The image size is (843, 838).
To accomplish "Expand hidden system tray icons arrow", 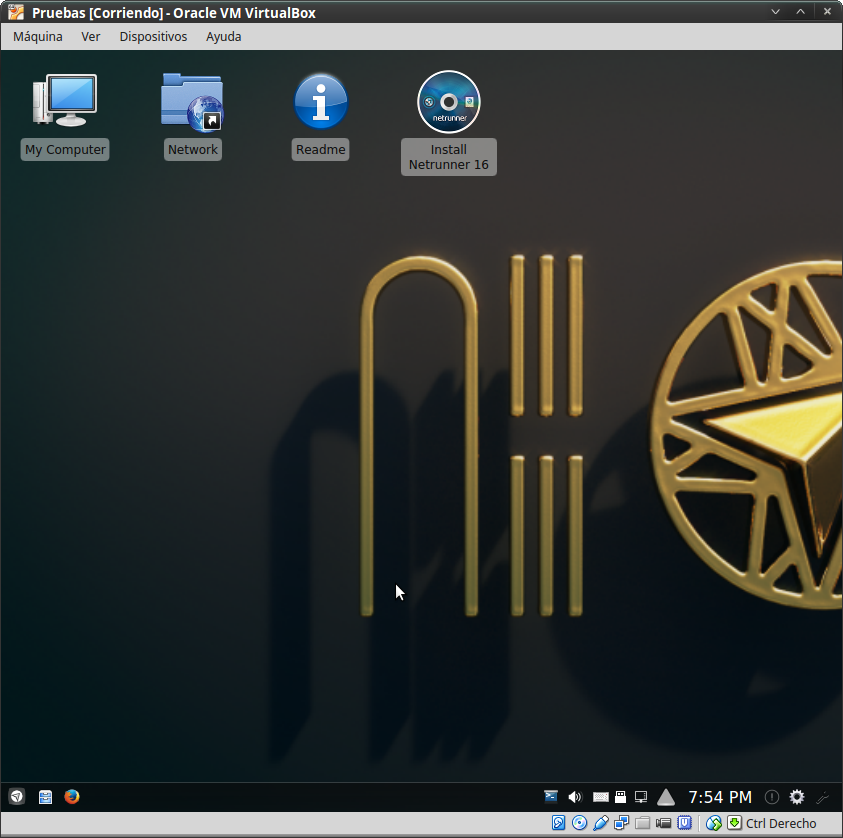I will tap(666, 797).
